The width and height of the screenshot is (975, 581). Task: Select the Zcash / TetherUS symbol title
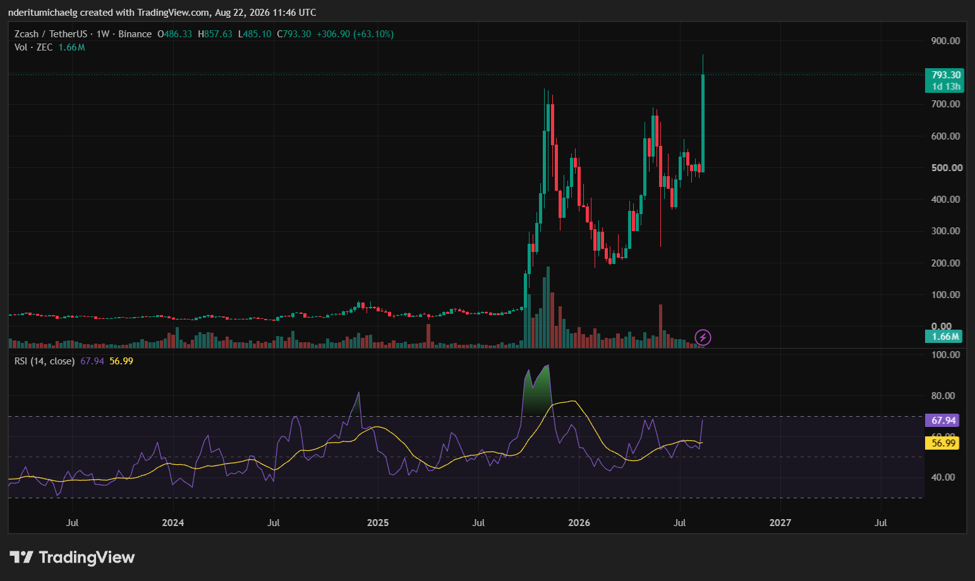click(51, 34)
